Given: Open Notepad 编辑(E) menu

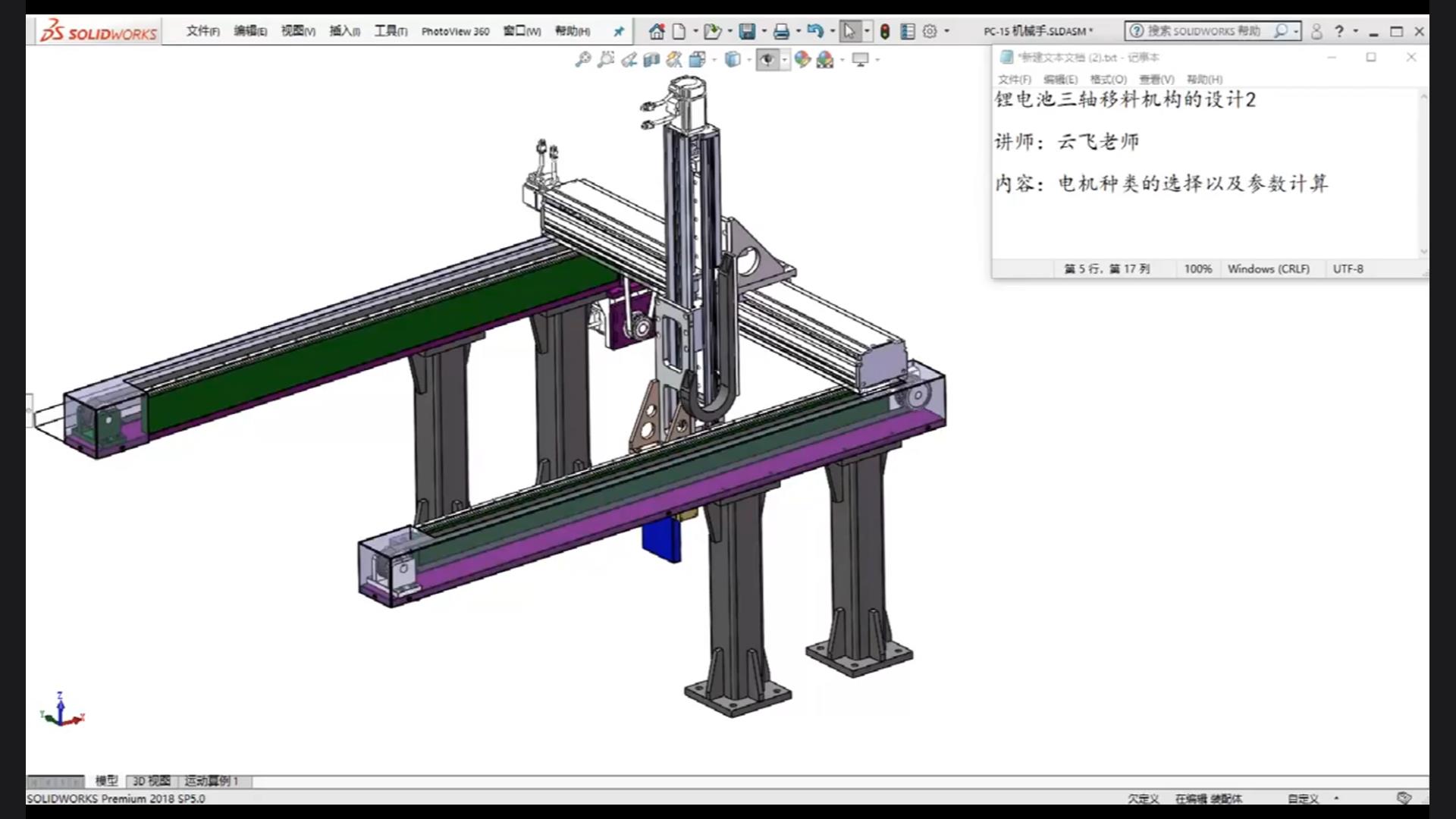Looking at the screenshot, I should pos(1060,80).
